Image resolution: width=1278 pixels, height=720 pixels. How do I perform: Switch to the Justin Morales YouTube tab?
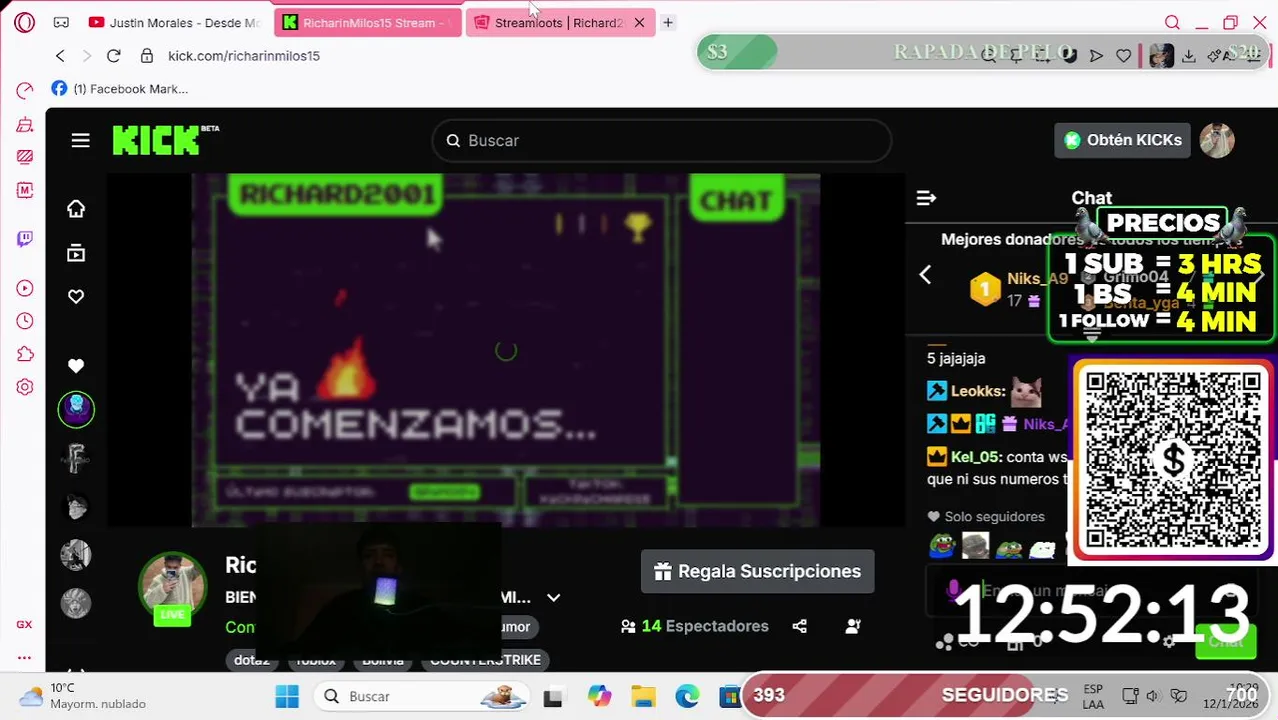coord(174,22)
